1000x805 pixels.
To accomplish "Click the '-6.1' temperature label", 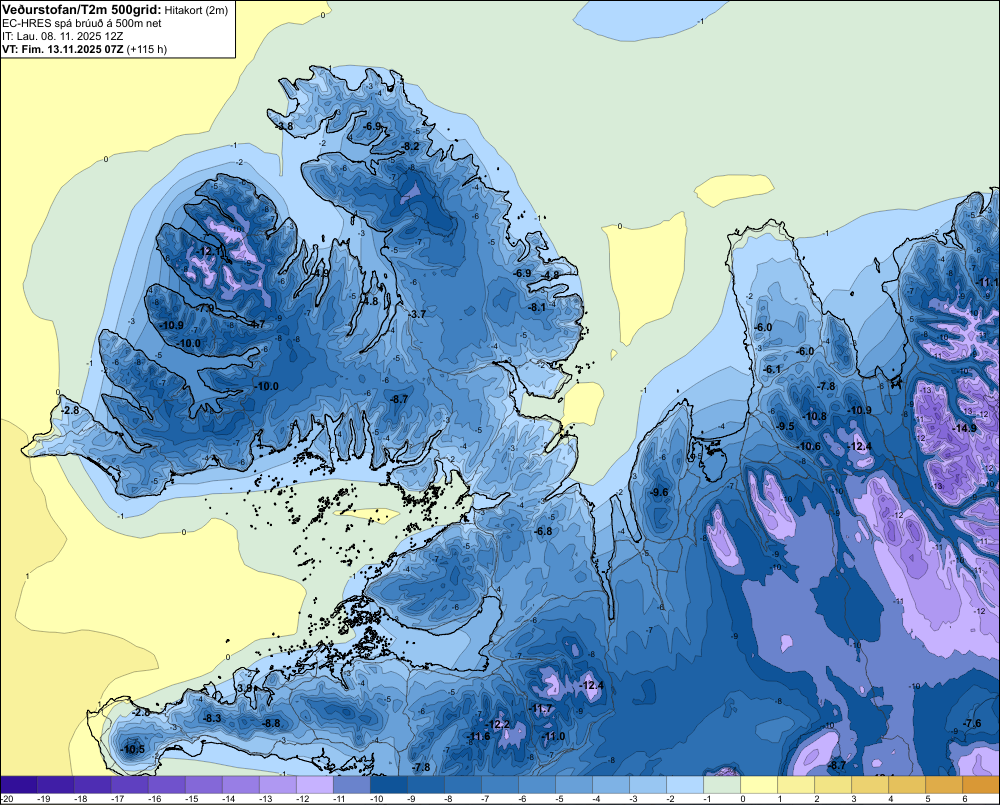I will click(772, 370).
